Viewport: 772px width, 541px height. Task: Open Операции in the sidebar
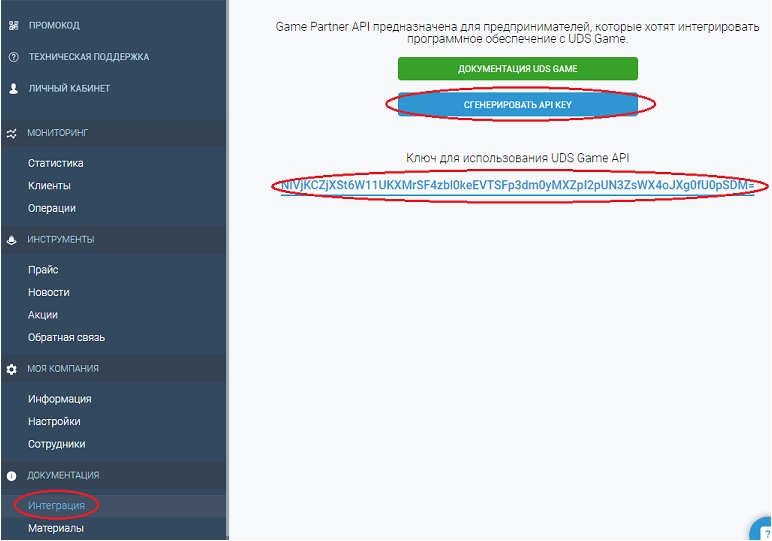pyautogui.click(x=52, y=208)
